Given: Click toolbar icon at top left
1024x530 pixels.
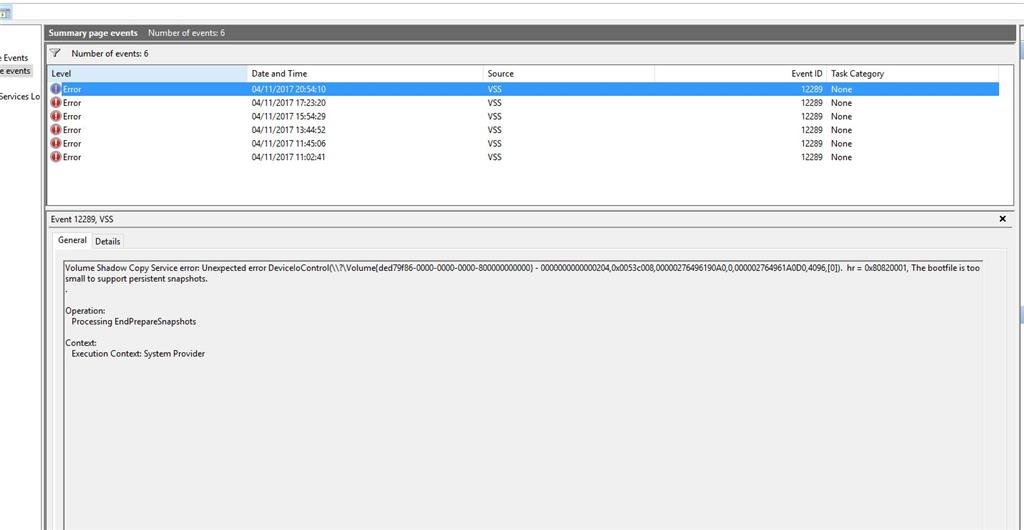Looking at the screenshot, I should 5,12.
